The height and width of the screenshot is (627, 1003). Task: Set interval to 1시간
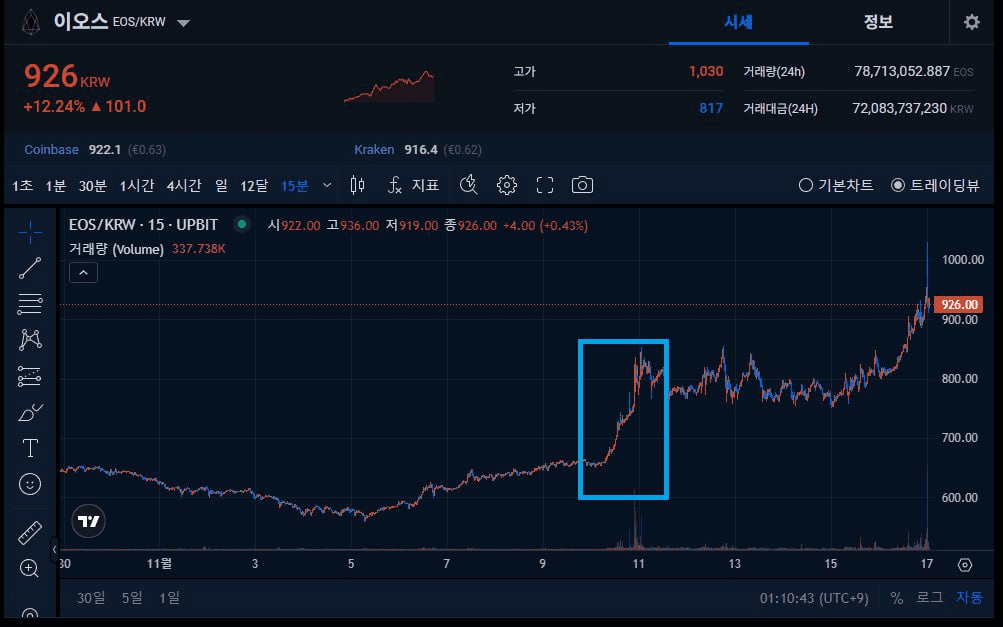(x=137, y=186)
